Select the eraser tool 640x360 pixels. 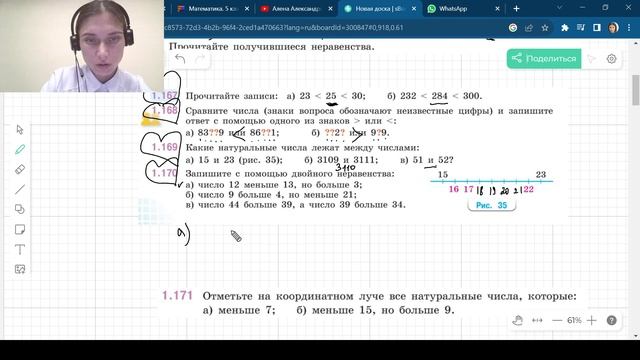[x=20, y=169]
